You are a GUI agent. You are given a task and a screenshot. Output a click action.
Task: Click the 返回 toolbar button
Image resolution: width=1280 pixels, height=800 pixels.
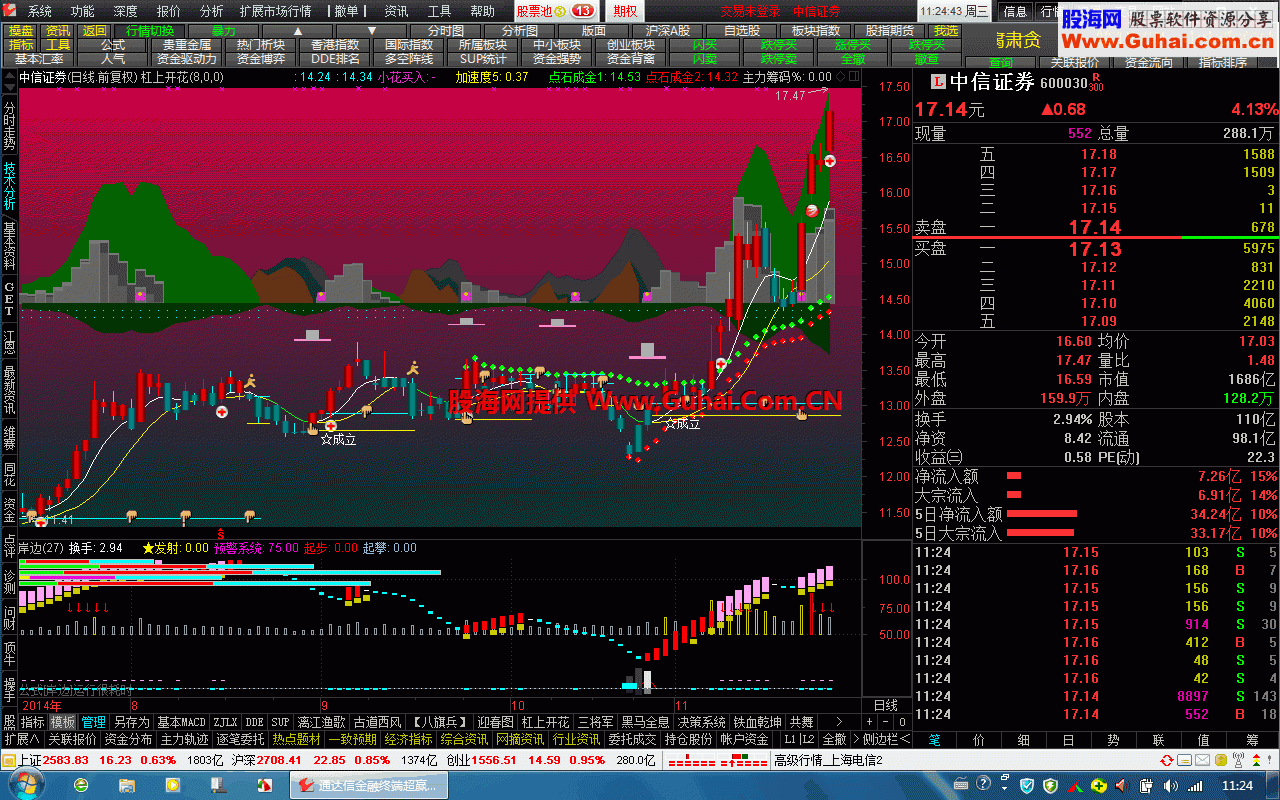94,31
